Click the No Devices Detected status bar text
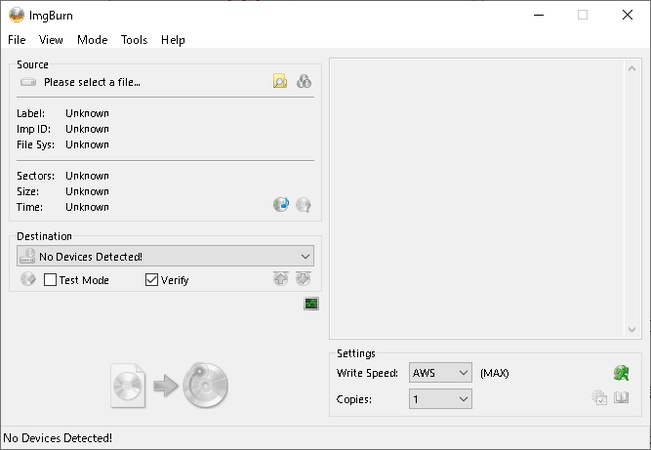Image resolution: width=651 pixels, height=450 pixels. point(58,438)
